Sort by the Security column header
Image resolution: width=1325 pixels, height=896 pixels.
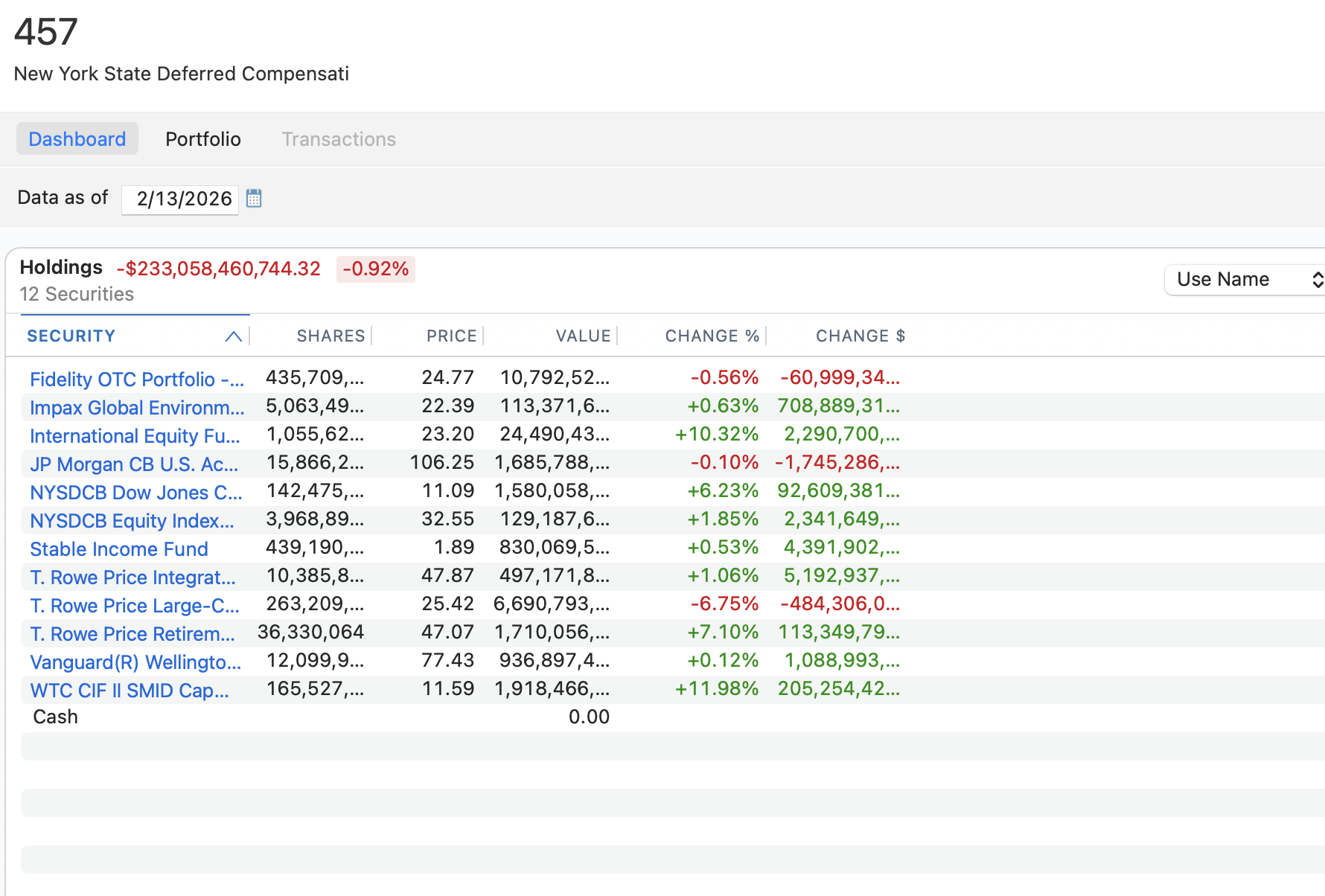(71, 336)
